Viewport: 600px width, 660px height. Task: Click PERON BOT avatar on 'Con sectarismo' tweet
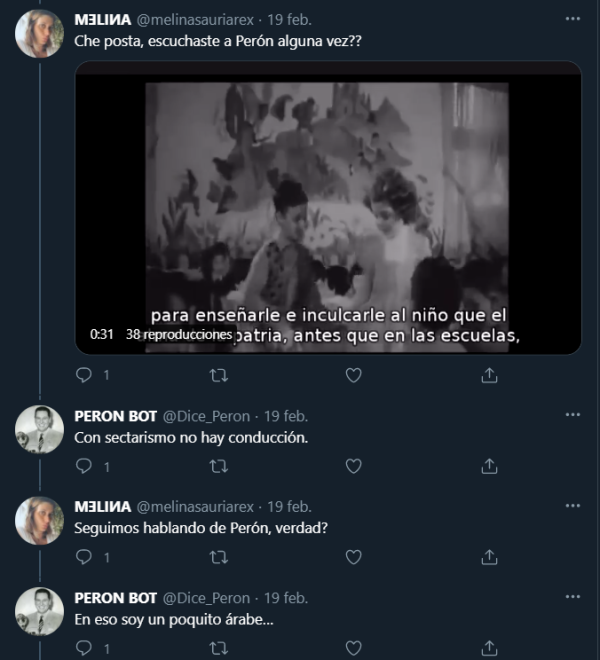click(x=40, y=431)
